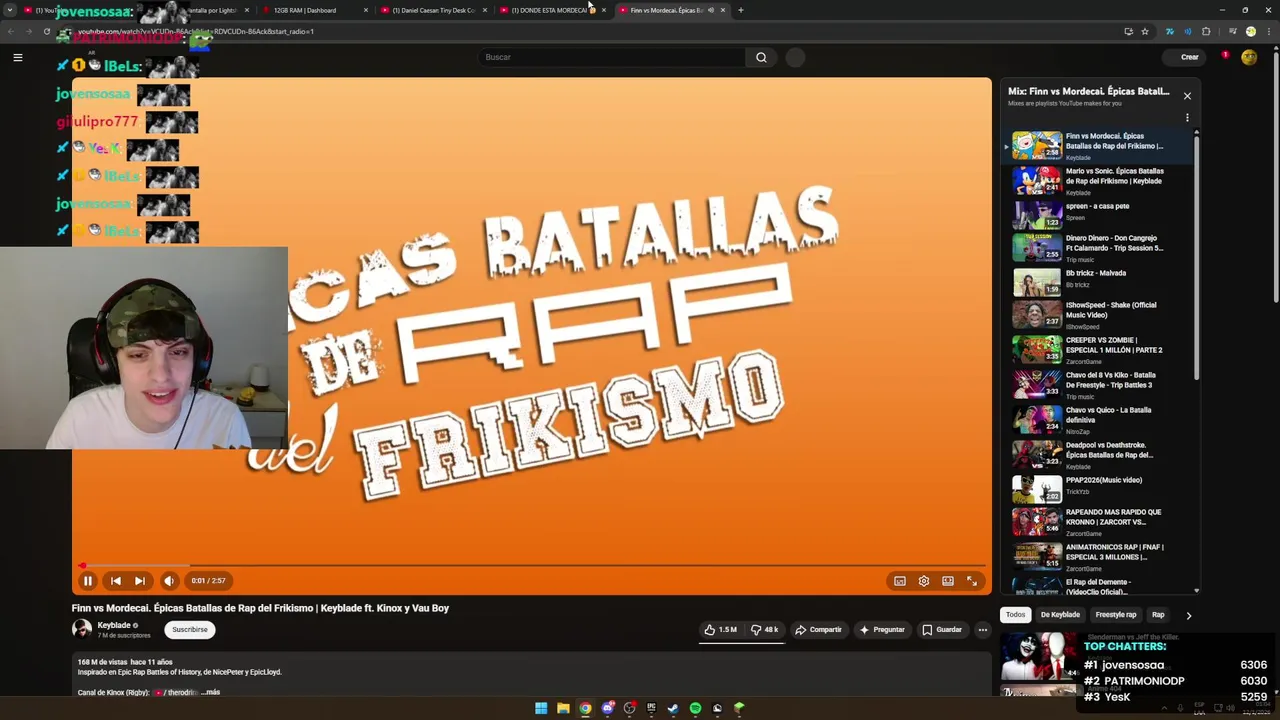1280x720 pixels.
Task: Open Spotify from the taskbar
Action: 695,708
